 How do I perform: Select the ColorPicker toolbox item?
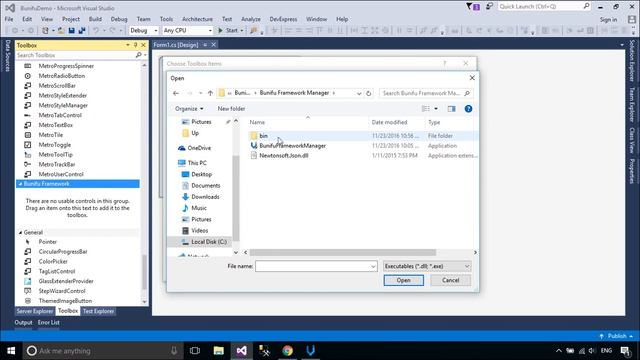click(53, 261)
